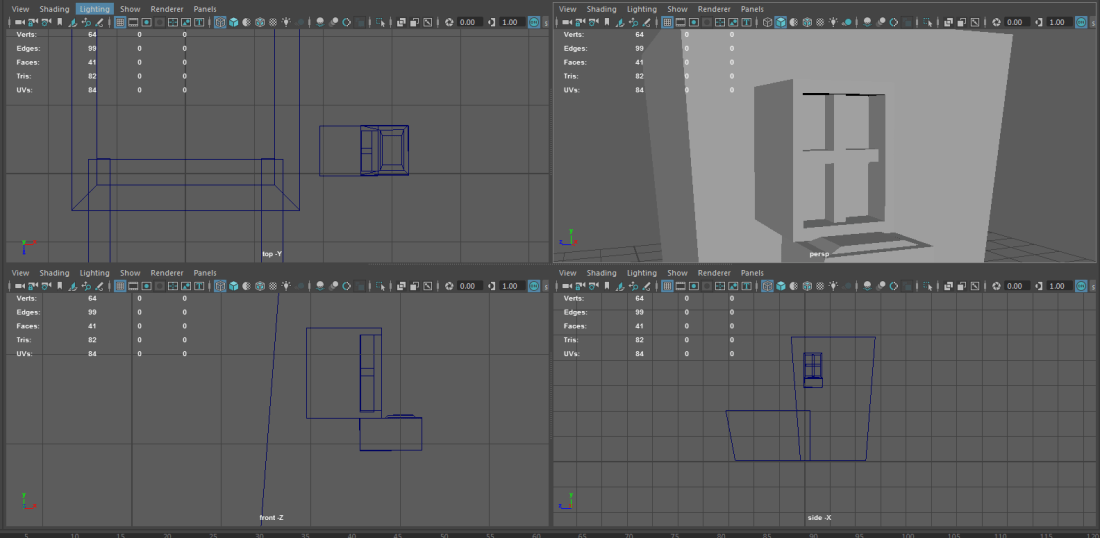Screen dimensions: 1100x538
Task: Enable Wireframe shading in the persp panel
Action: tap(767, 22)
